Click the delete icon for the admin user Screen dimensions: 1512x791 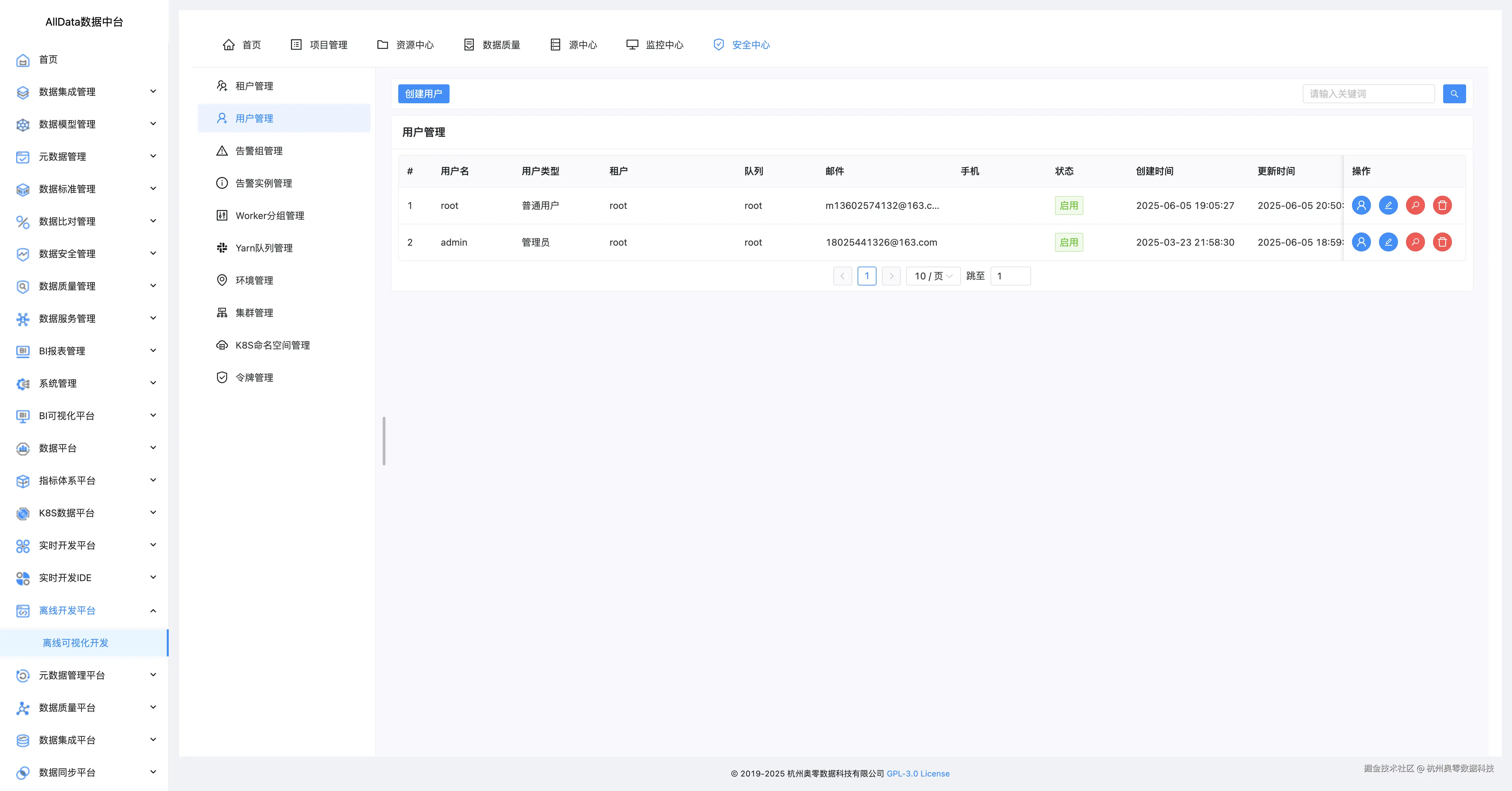1442,242
